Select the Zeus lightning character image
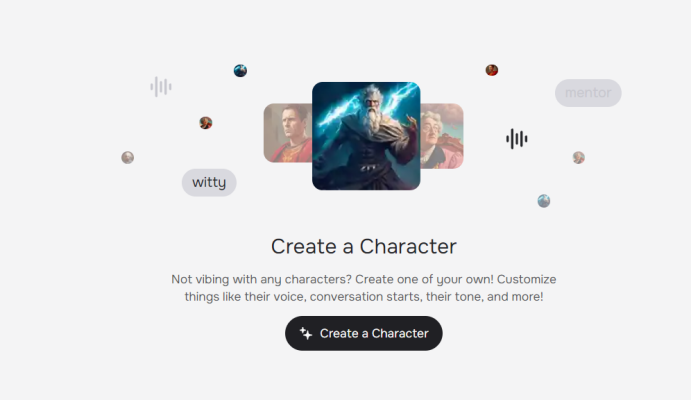This screenshot has height=400, width=692. [x=366, y=136]
